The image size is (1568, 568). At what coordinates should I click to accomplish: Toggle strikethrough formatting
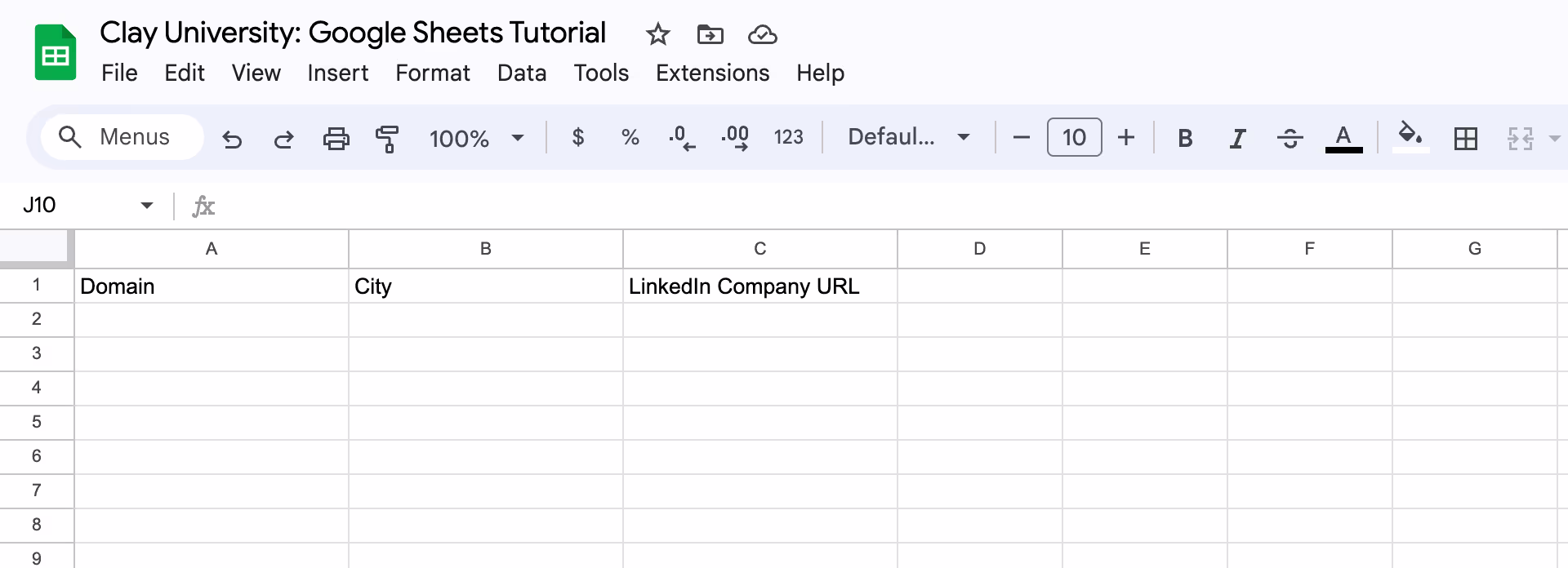1290,138
